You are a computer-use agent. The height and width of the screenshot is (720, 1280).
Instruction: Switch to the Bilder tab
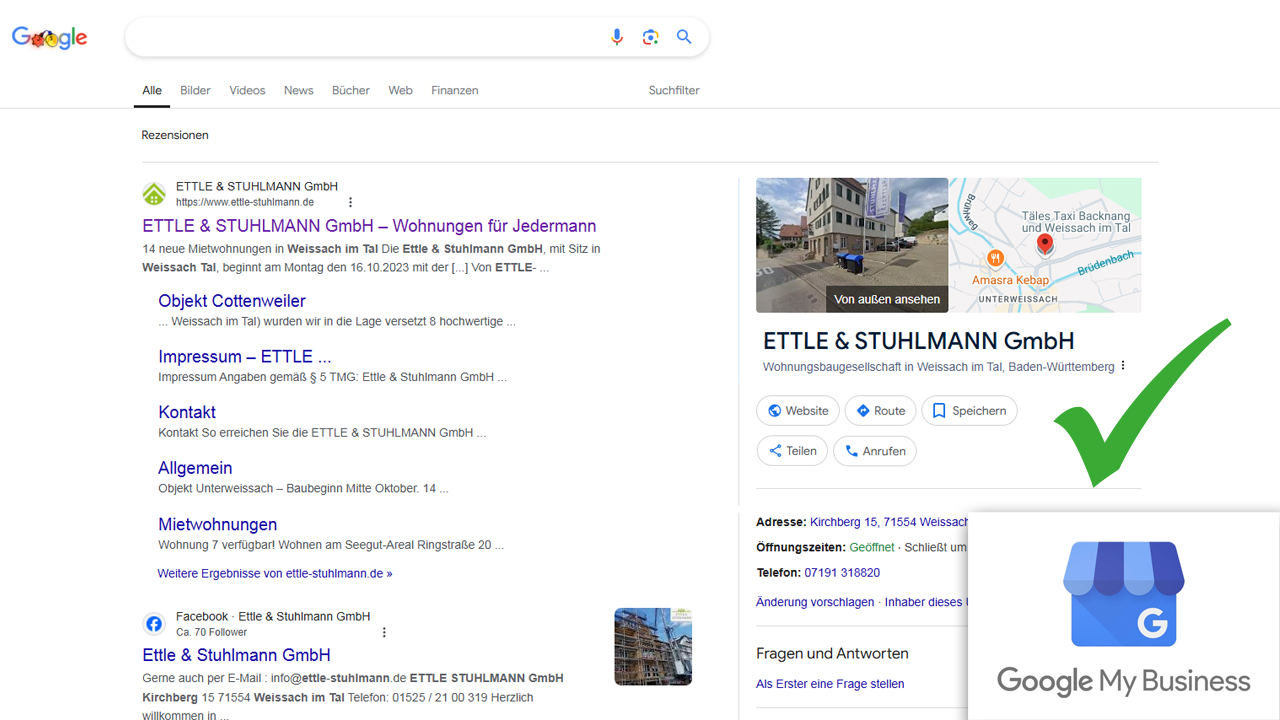click(x=195, y=90)
